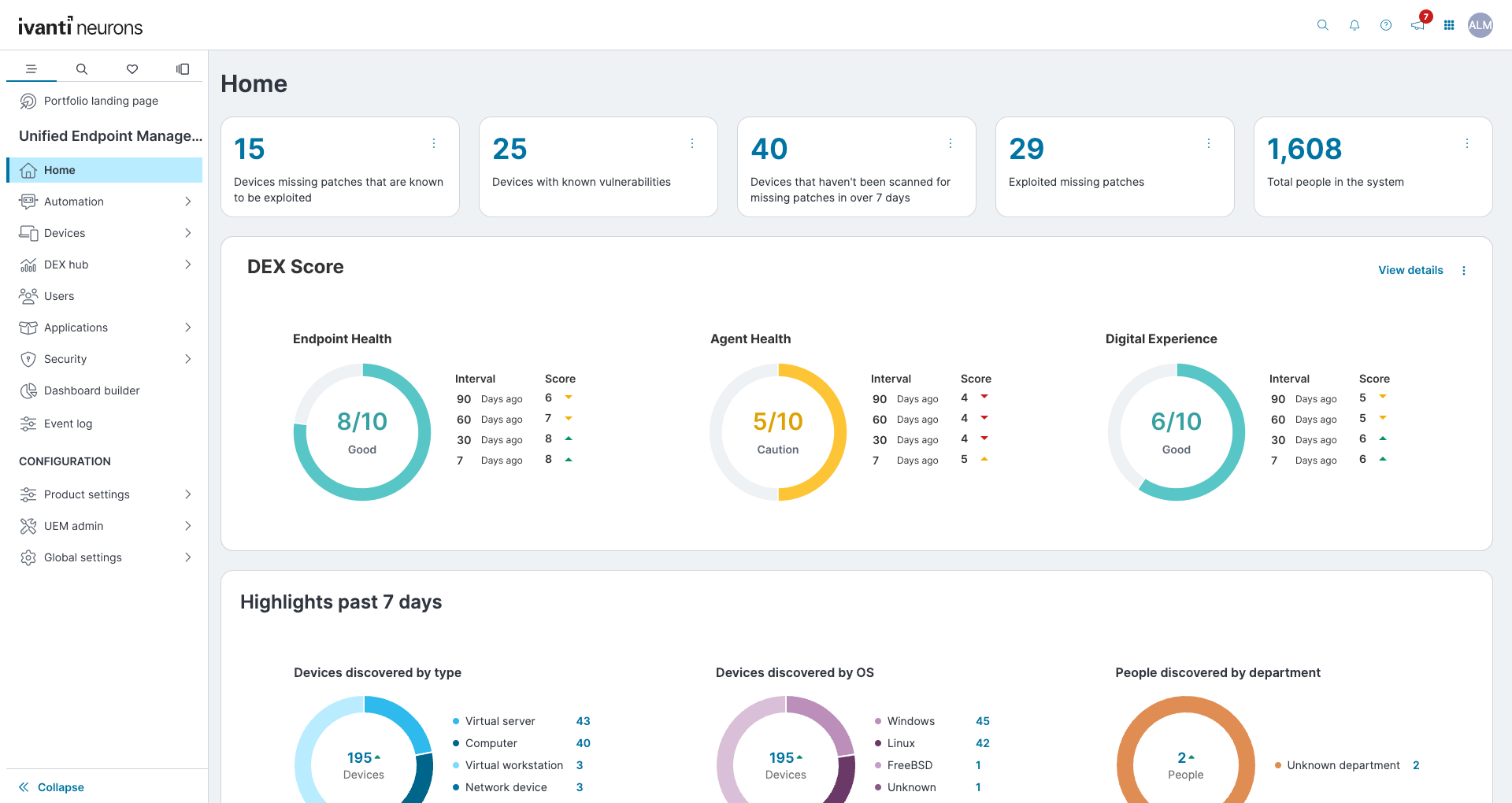Expand the DEX hub chevron
Screen dimensions: 1512x803
click(x=188, y=265)
